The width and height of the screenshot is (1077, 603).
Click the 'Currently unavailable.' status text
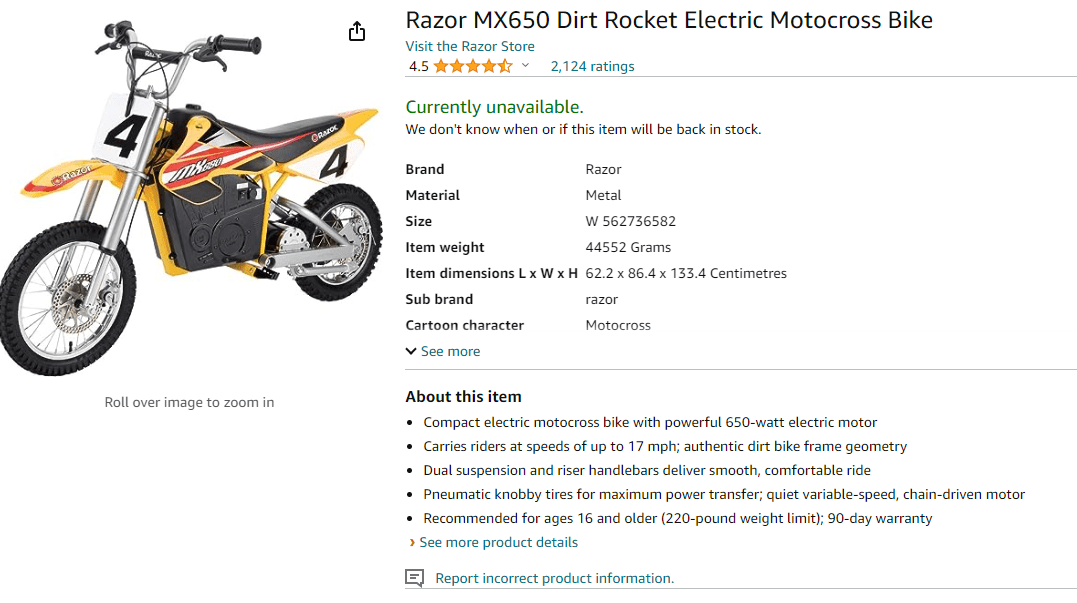(494, 107)
